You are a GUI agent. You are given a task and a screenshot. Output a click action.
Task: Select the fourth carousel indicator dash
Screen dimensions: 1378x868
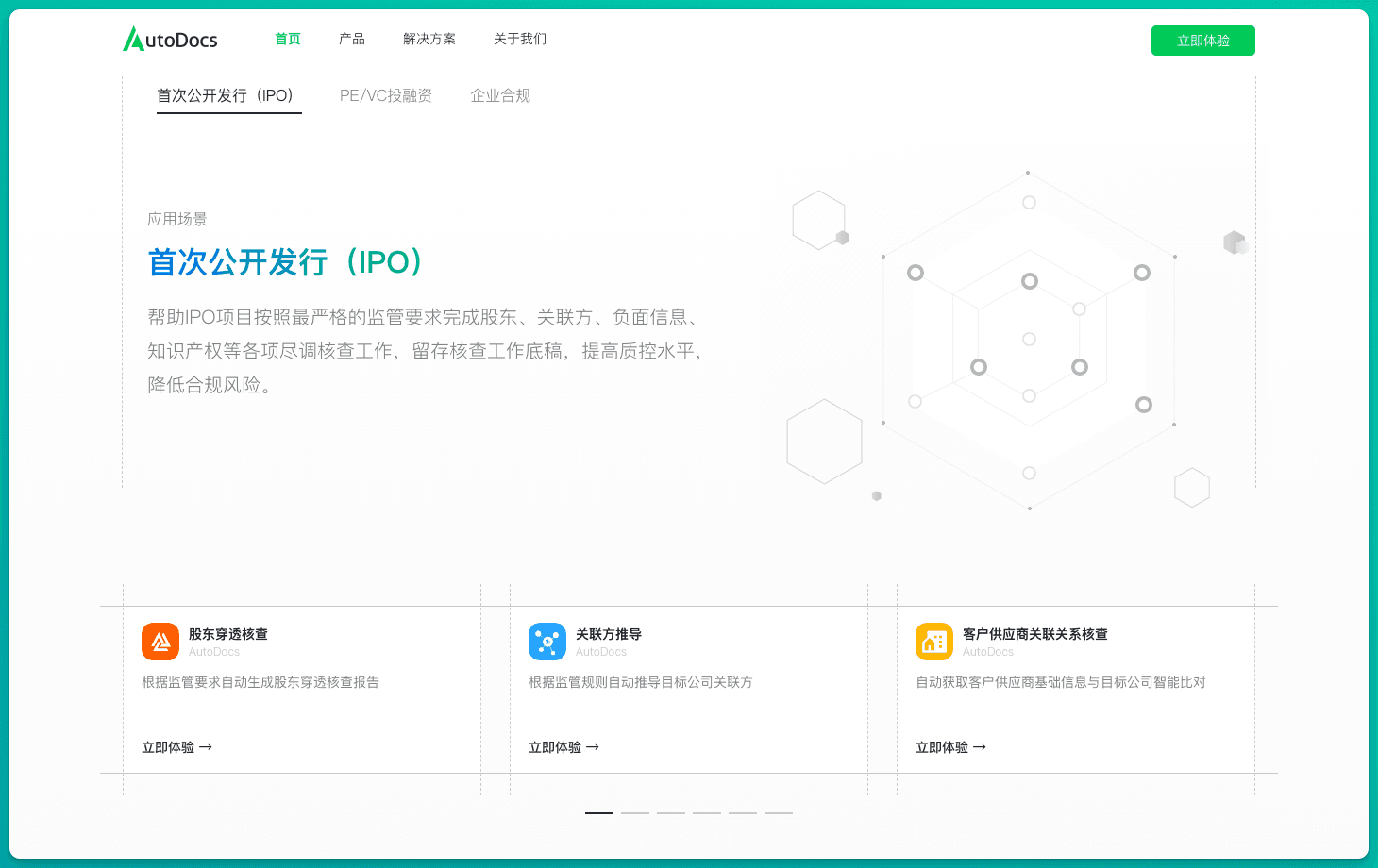click(x=707, y=812)
